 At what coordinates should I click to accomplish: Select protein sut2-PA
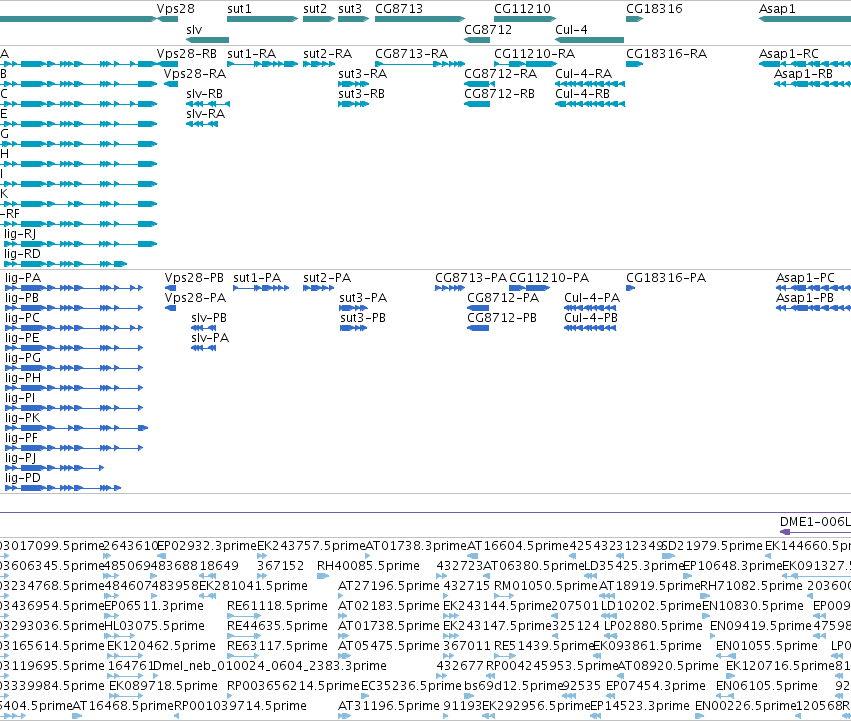pos(319,288)
